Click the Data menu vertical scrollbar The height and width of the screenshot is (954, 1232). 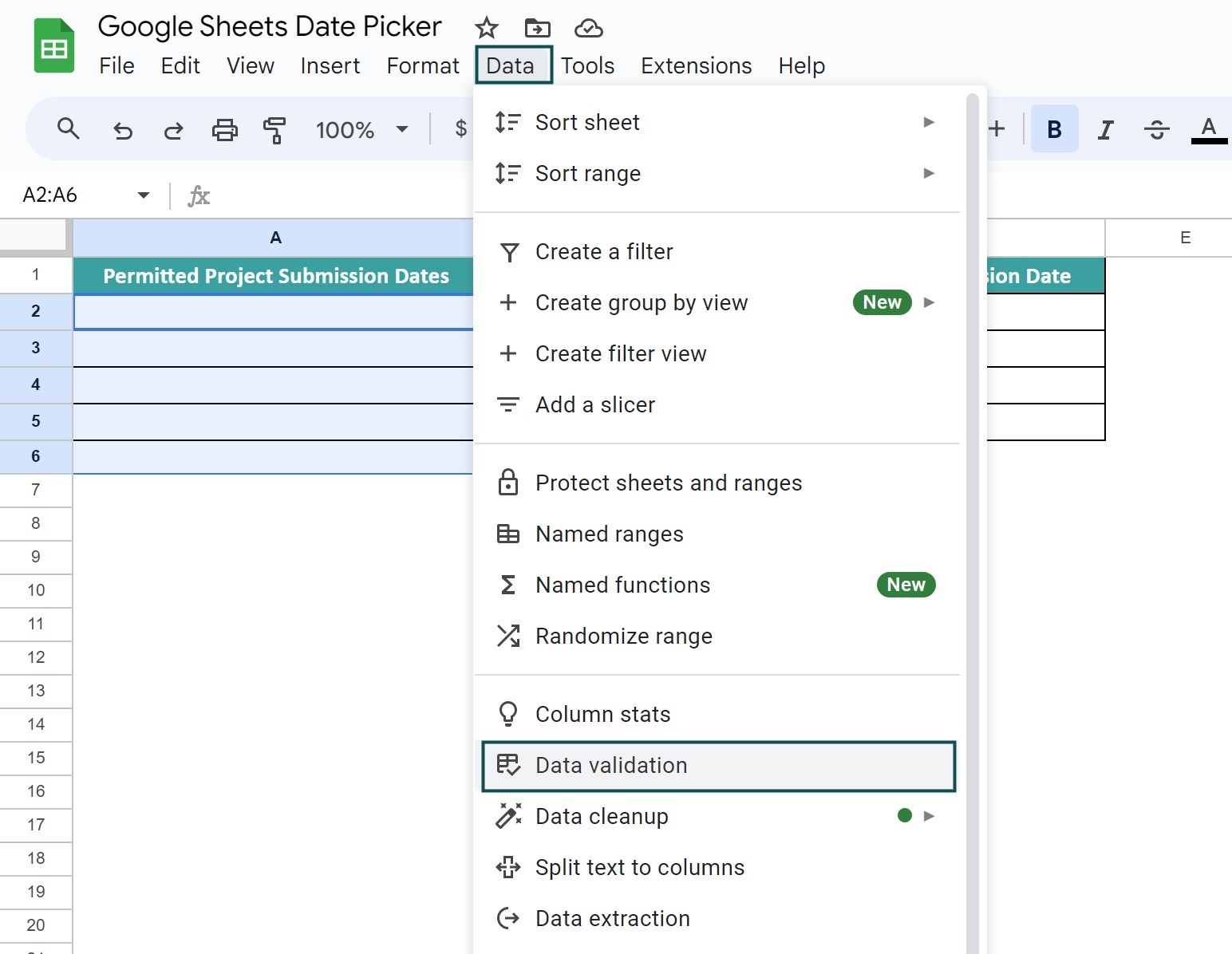[x=972, y=522]
